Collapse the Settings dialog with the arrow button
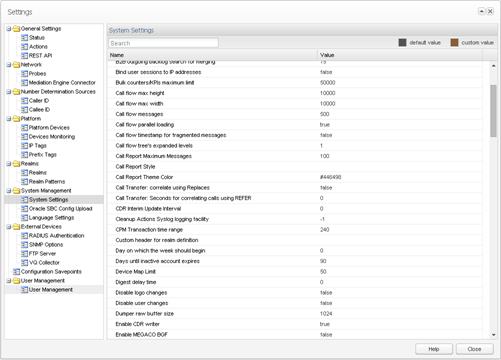This screenshot has width=501, height=360. (481, 11)
